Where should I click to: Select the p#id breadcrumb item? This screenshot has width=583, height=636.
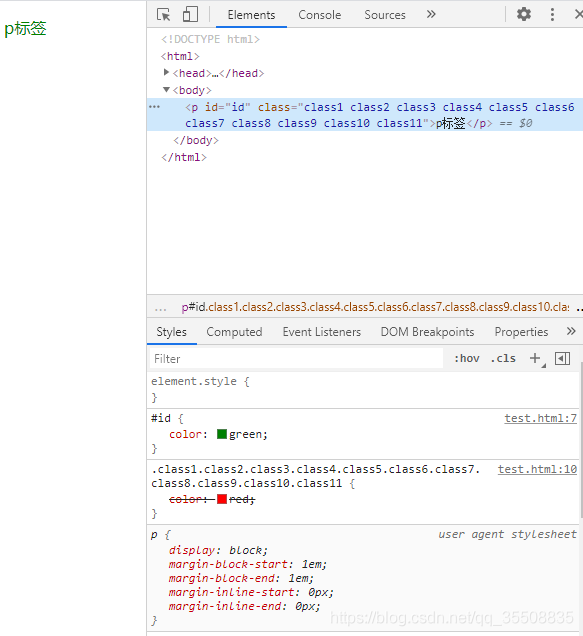point(375,307)
